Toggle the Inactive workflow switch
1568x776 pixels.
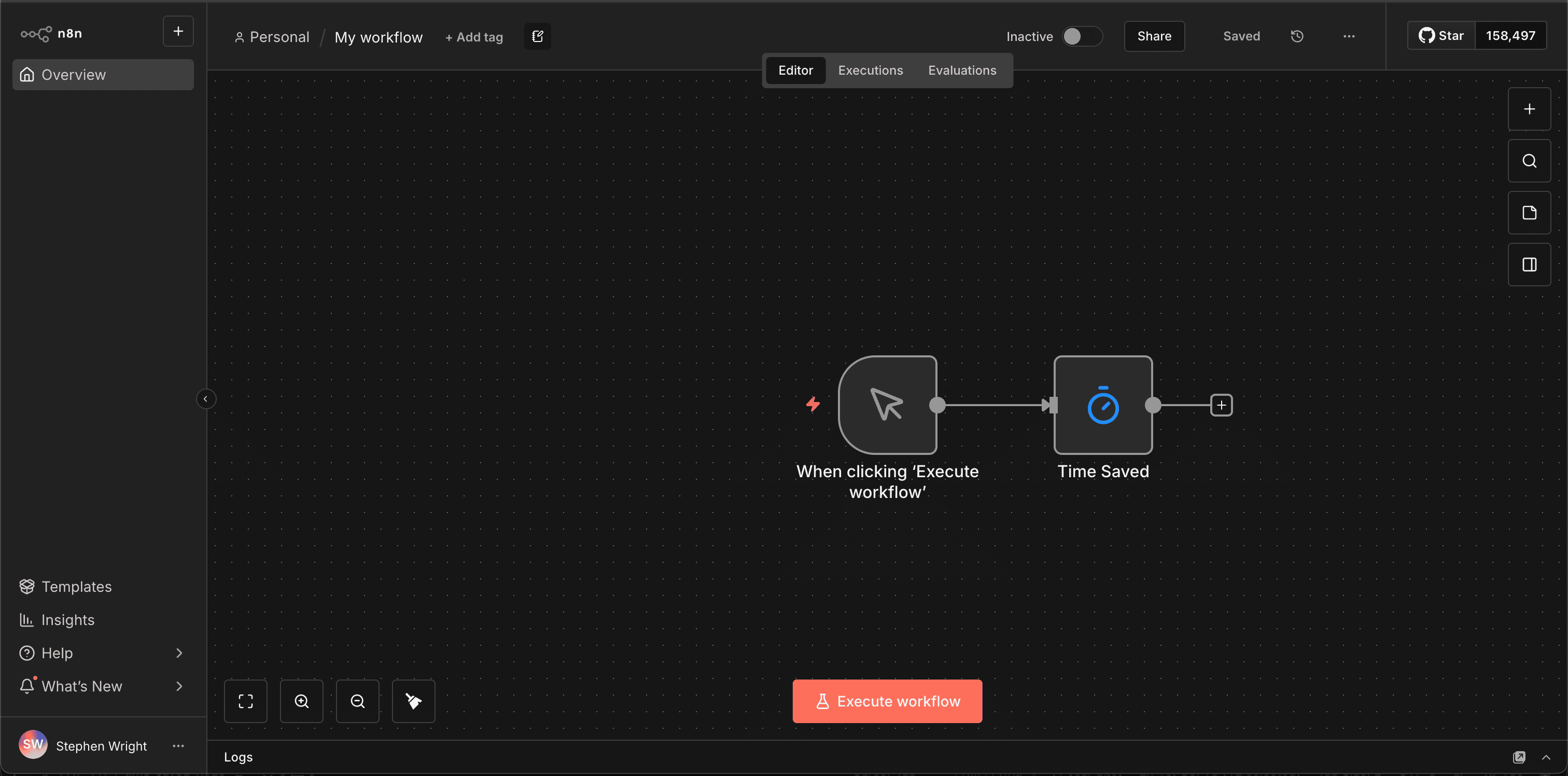coord(1082,36)
